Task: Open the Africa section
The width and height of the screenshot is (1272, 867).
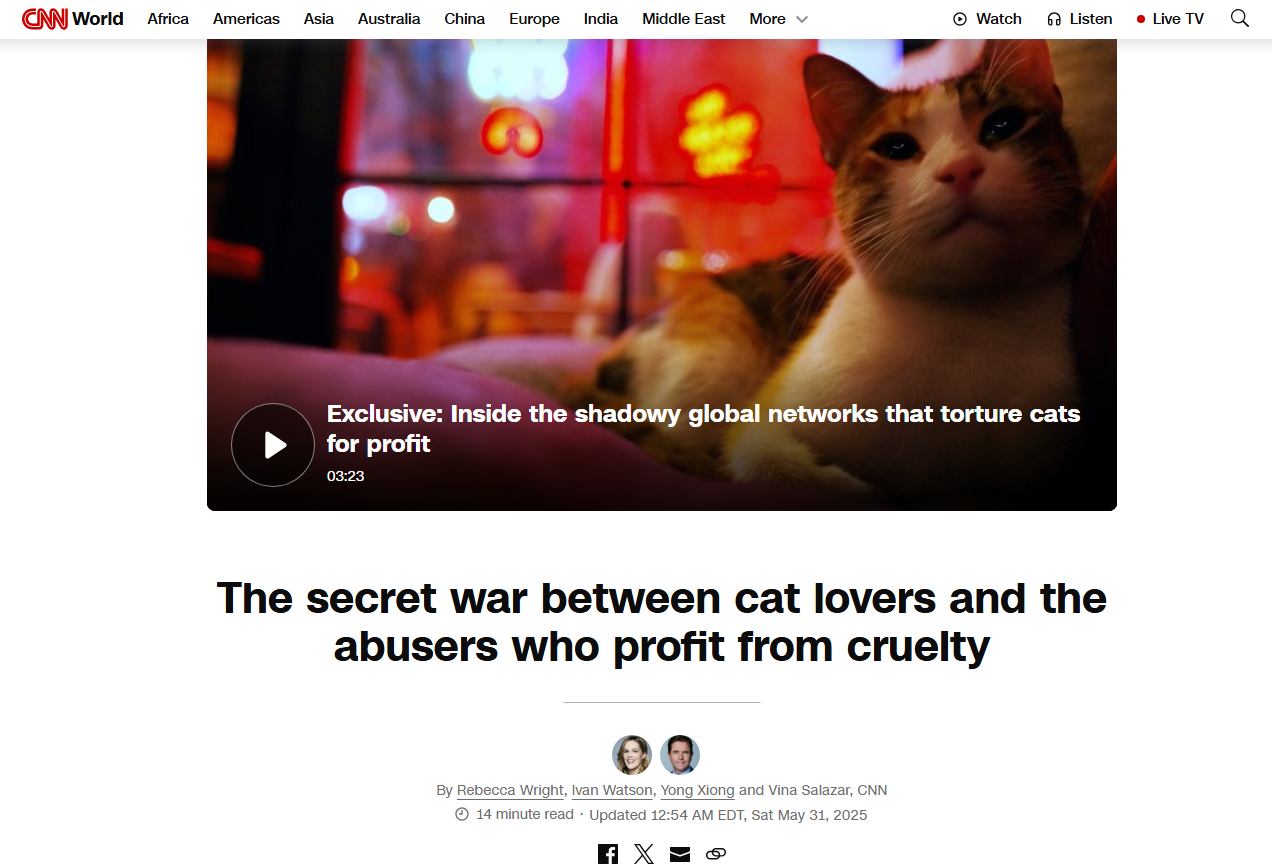Action: click(168, 19)
